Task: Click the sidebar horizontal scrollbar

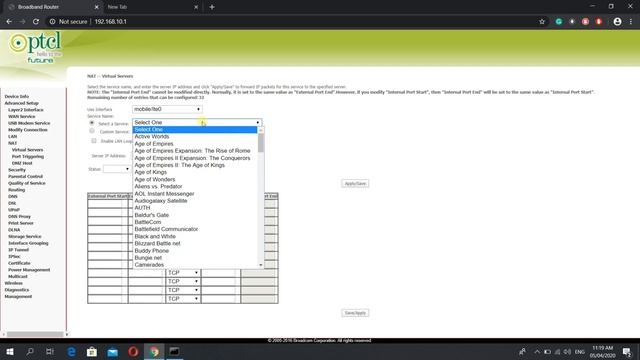Action: pos(35,334)
